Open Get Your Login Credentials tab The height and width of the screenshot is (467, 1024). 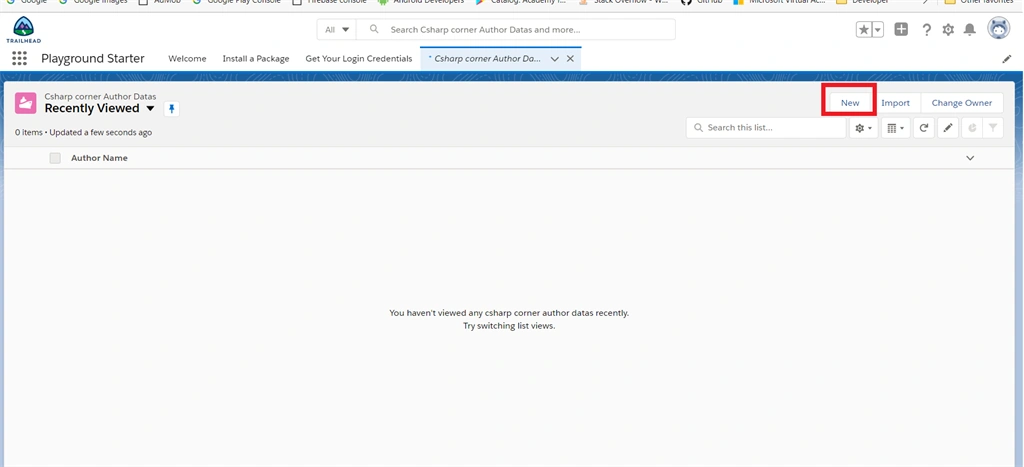(359, 59)
